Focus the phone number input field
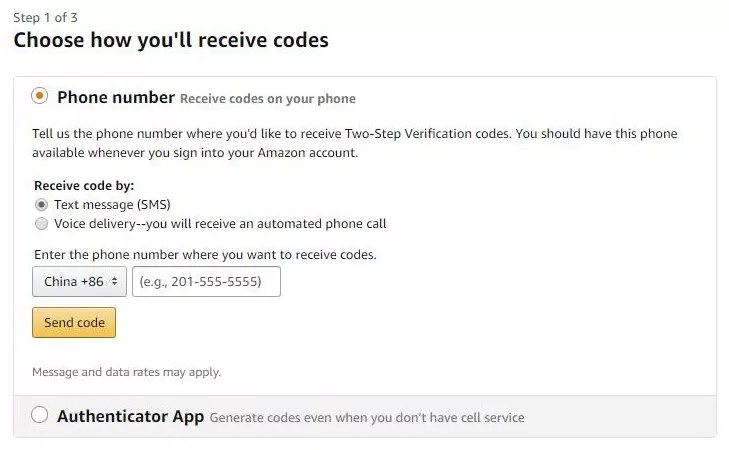 point(206,282)
